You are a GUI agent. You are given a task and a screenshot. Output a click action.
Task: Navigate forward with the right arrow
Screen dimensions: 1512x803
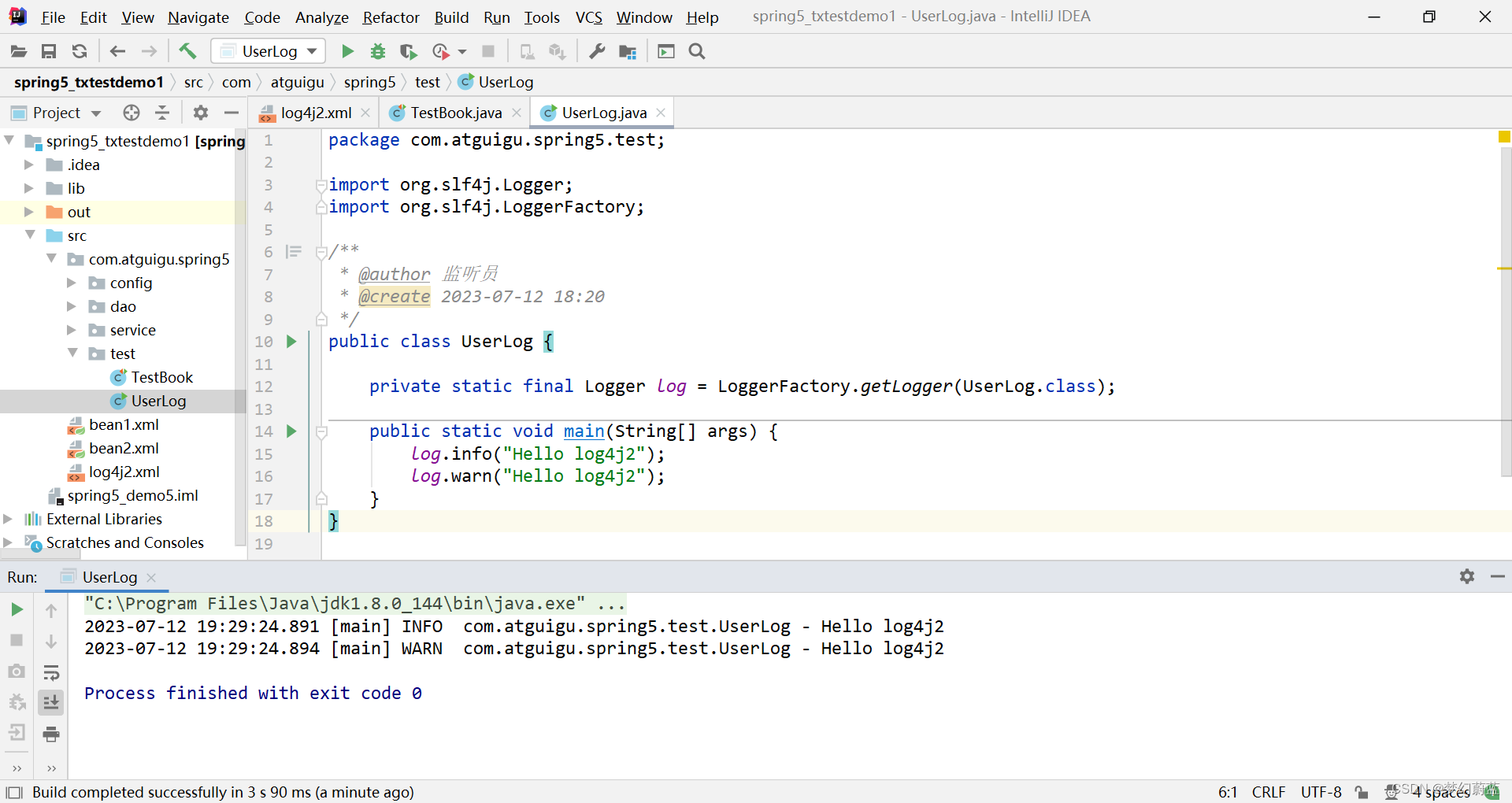149,51
